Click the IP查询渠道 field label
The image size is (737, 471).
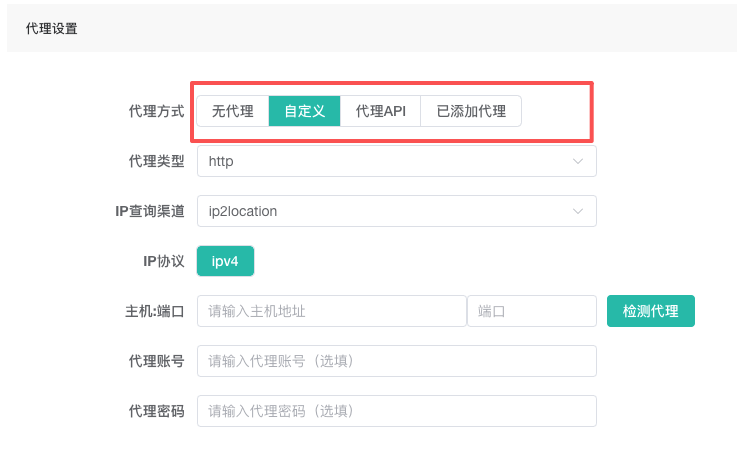150,211
